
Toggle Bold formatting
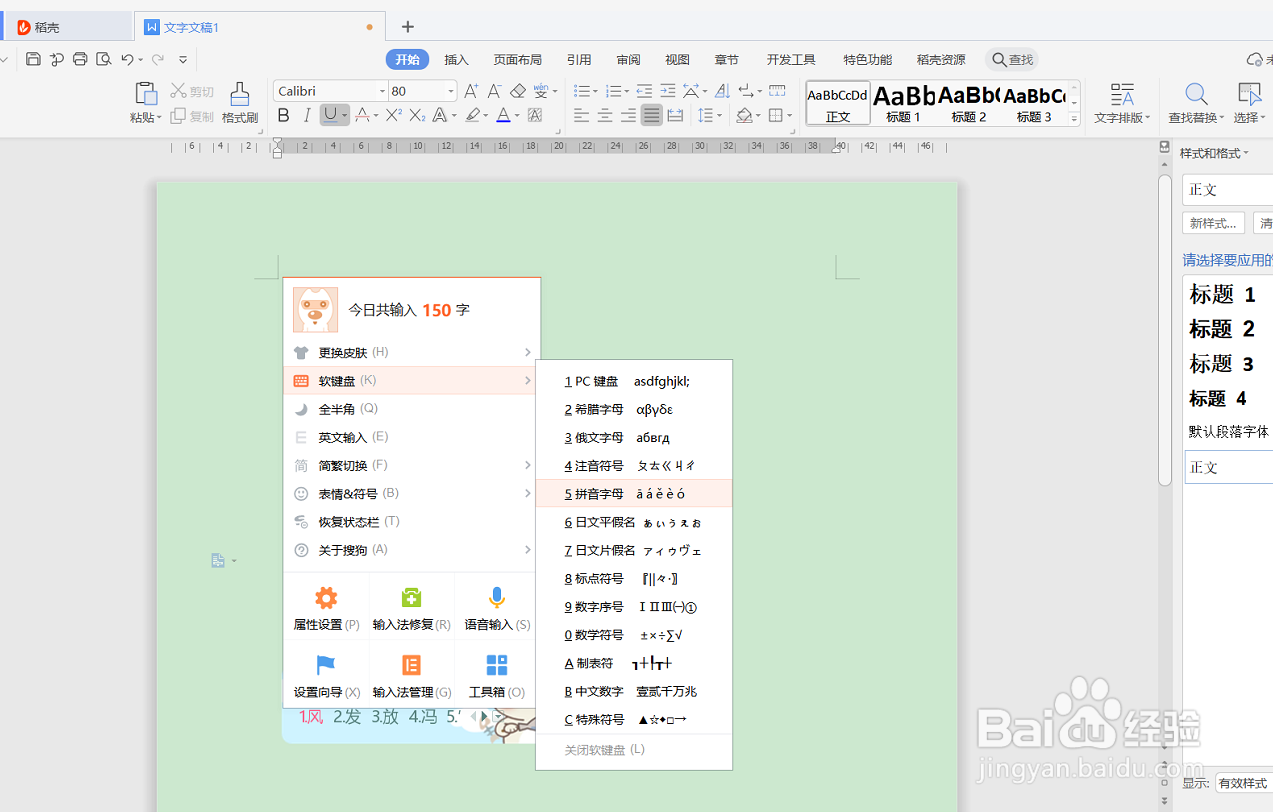pos(283,116)
